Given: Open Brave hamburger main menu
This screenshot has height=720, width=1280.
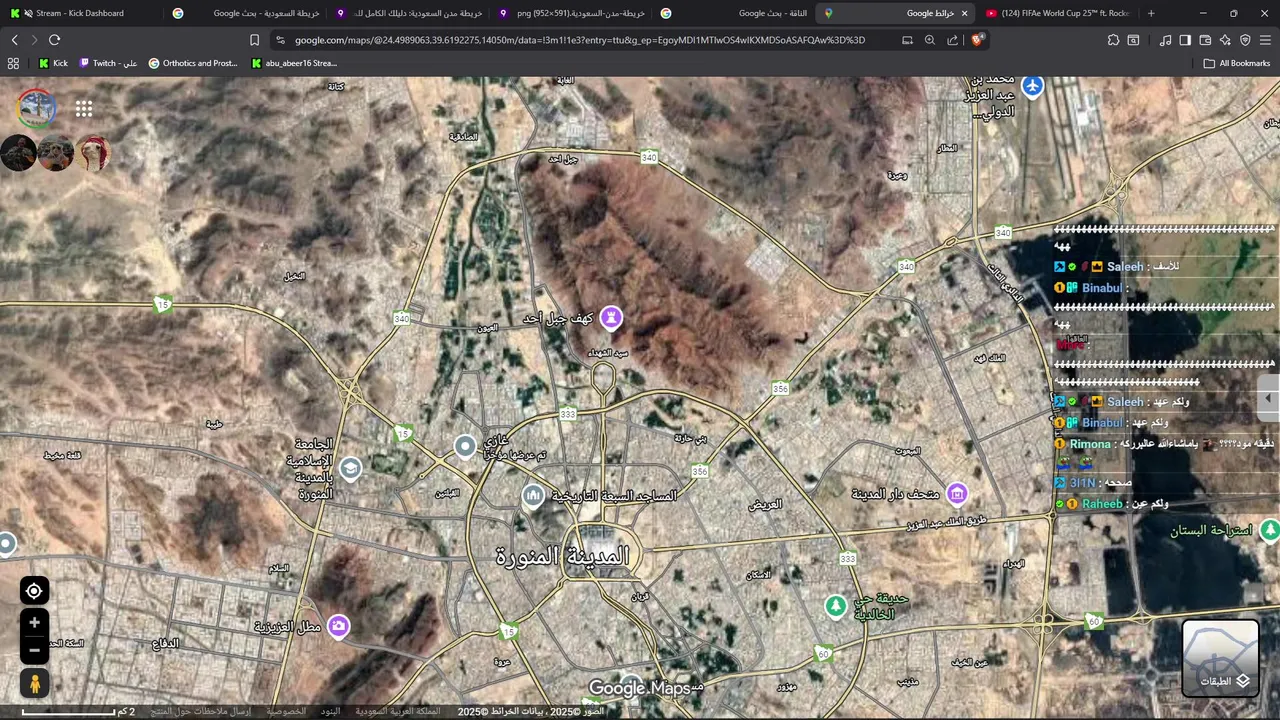Looking at the screenshot, I should (1265, 40).
